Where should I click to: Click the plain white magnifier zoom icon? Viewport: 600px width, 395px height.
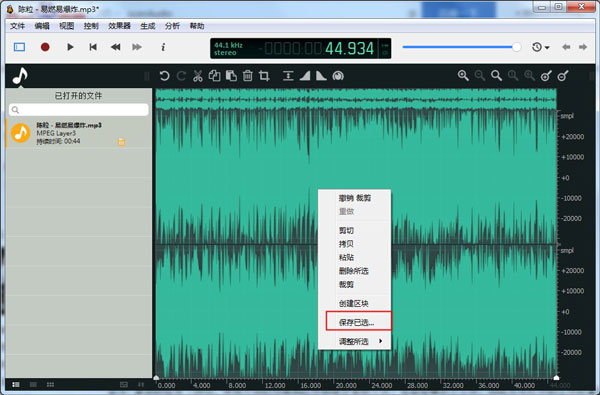(x=496, y=76)
